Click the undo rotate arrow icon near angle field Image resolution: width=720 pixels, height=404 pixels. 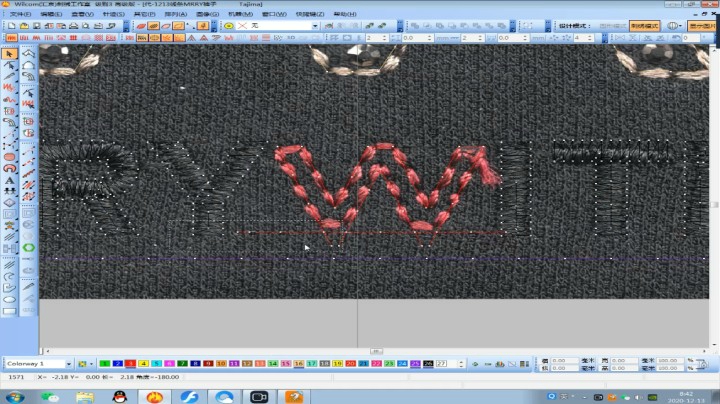[676, 38]
